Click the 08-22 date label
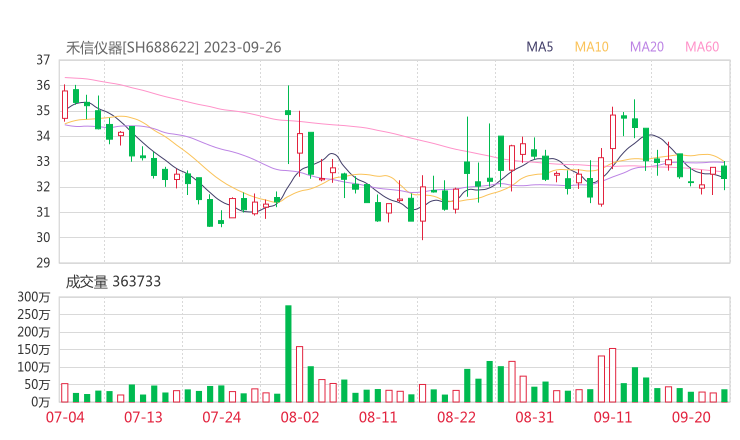 click(456, 417)
